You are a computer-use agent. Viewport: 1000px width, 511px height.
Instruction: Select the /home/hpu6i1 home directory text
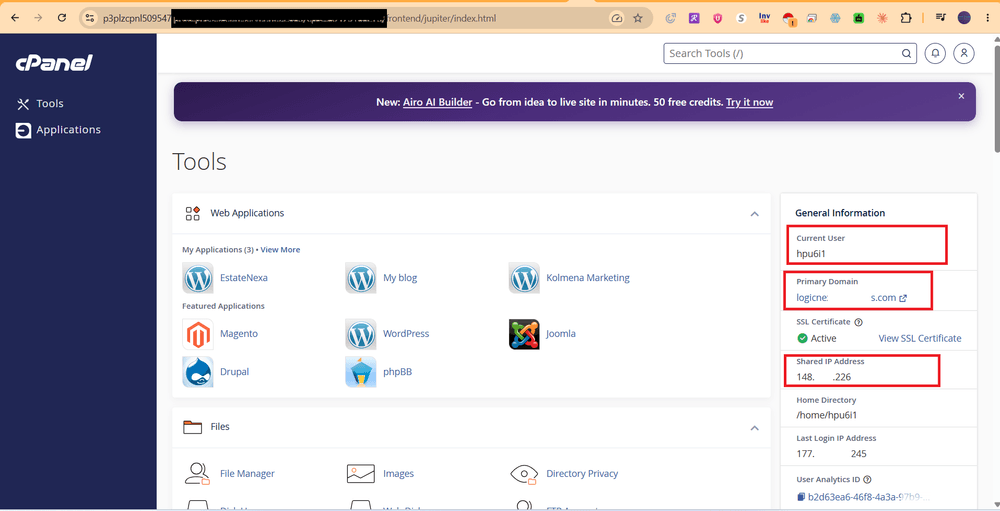[x=827, y=415]
